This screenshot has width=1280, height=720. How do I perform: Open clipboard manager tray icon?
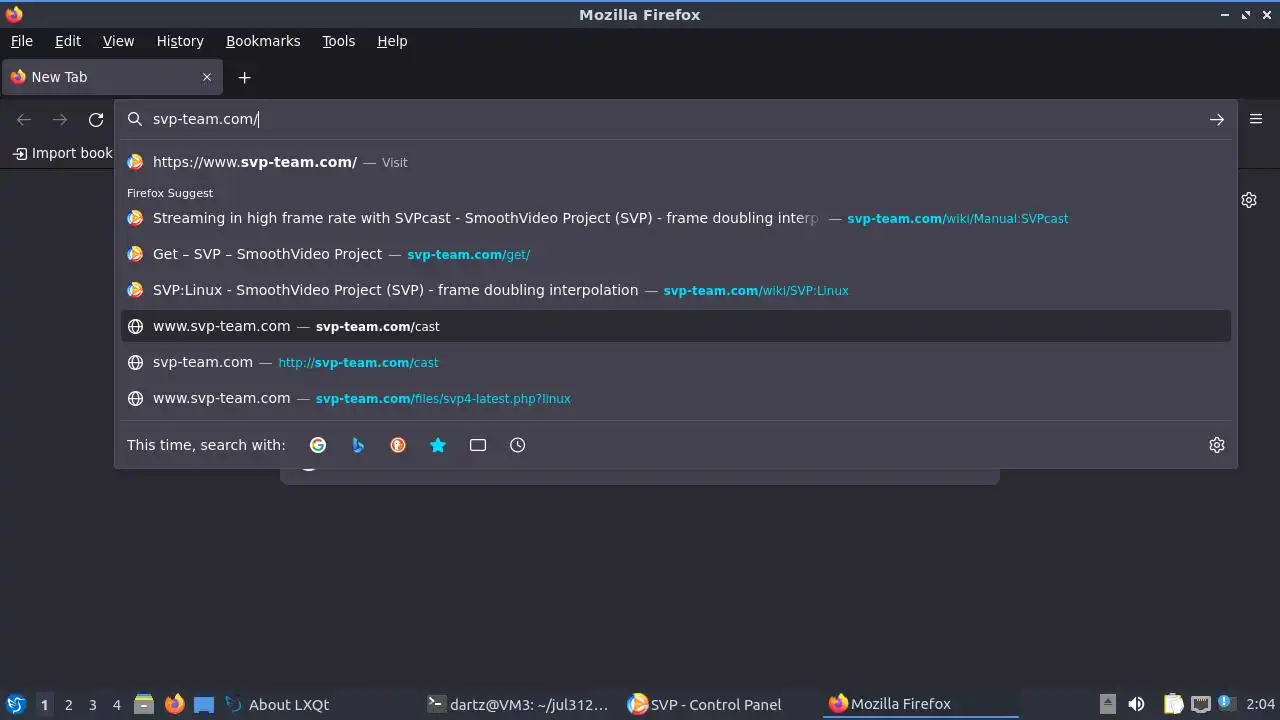(x=1174, y=704)
